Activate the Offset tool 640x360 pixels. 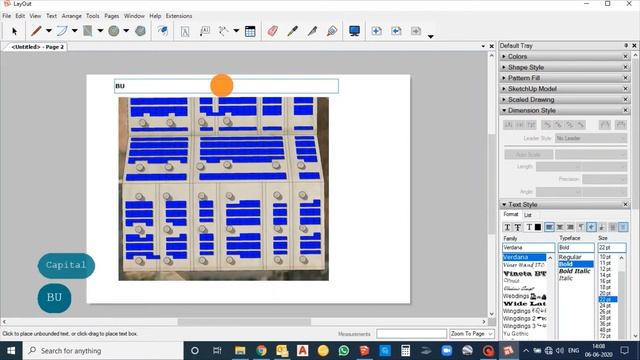[x=163, y=31]
